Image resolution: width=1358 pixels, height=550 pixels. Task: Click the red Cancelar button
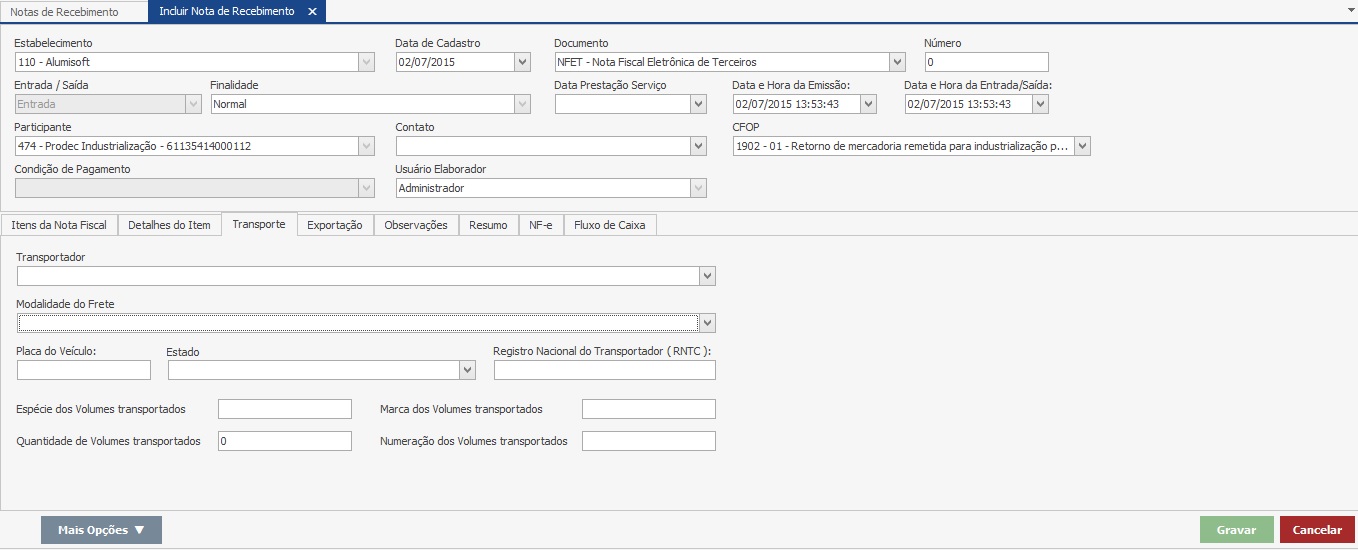[x=1317, y=530]
